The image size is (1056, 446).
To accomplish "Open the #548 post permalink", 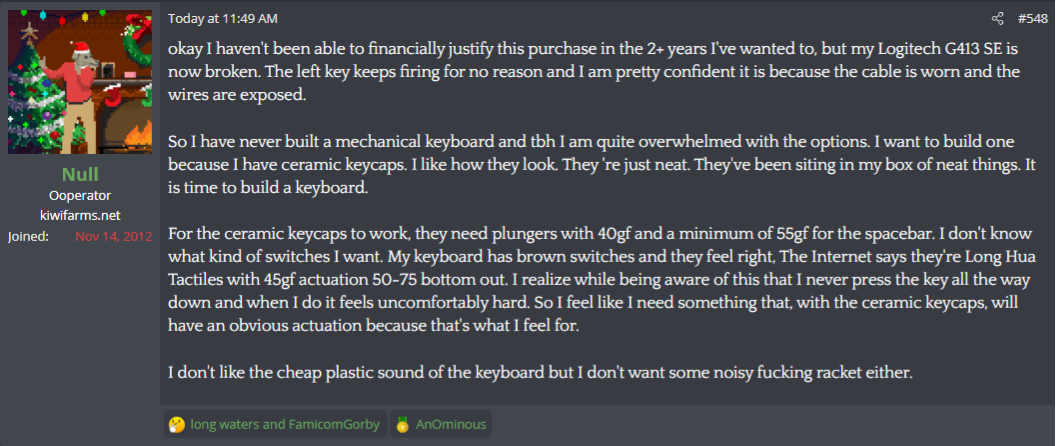I will pos(1032,19).
